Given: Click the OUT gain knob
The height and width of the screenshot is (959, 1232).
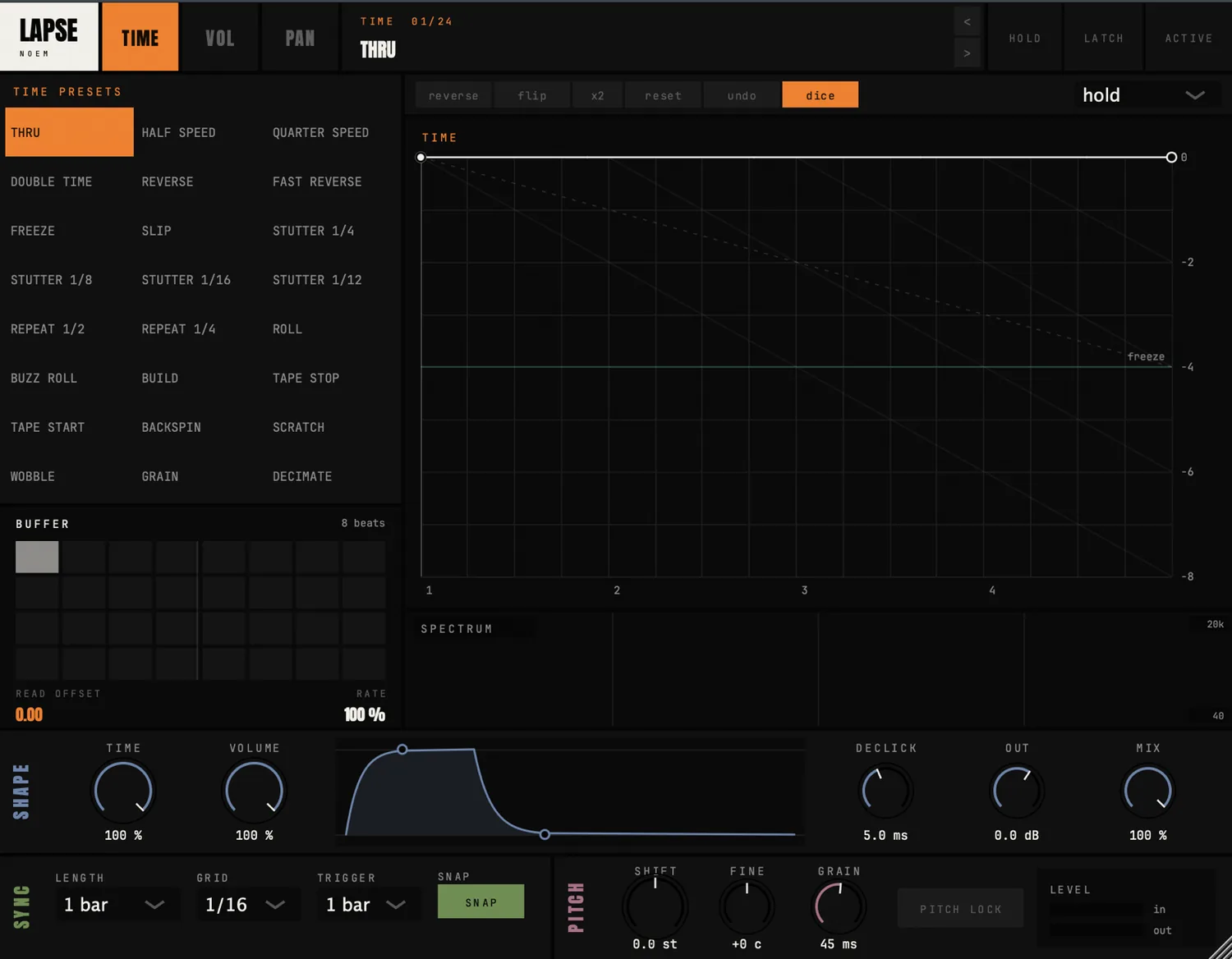Looking at the screenshot, I should pyautogui.click(x=1017, y=791).
